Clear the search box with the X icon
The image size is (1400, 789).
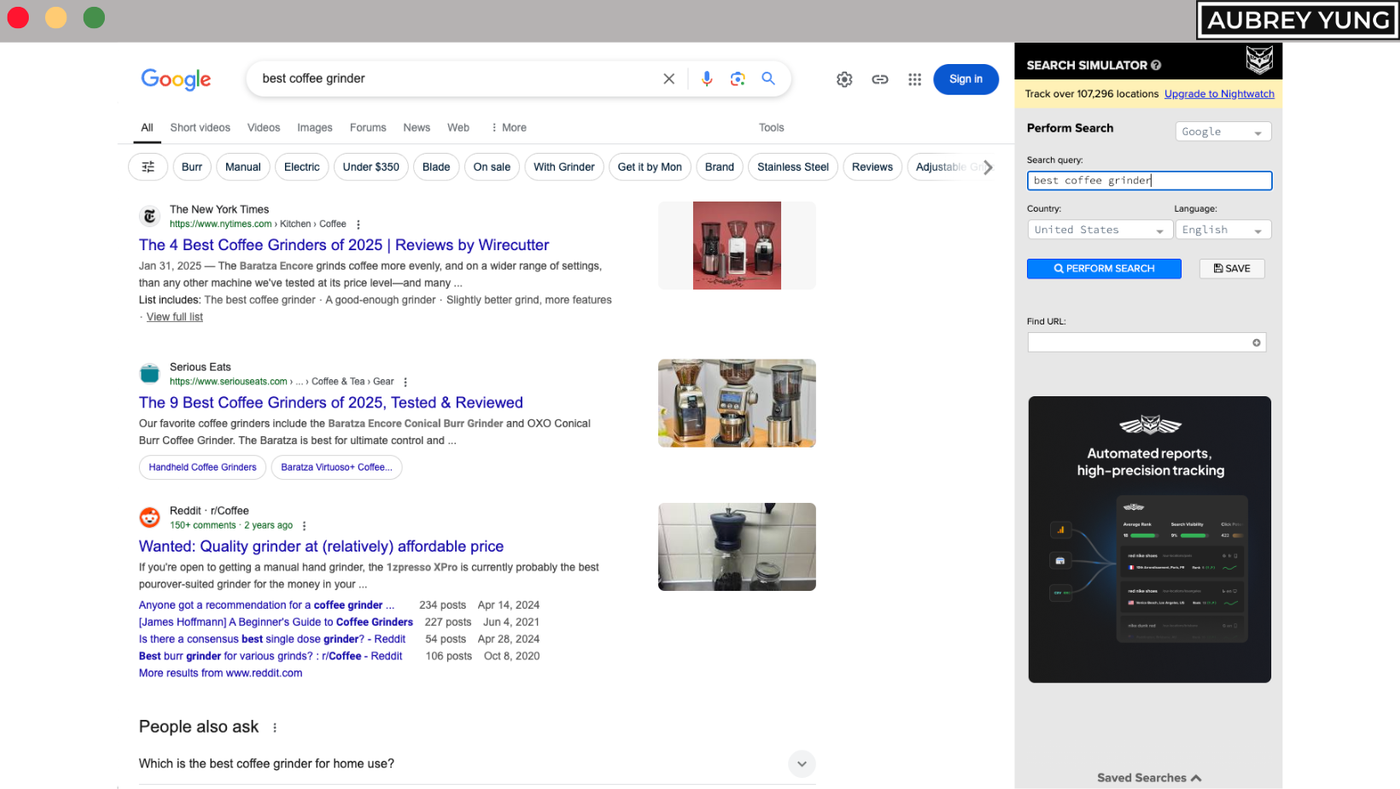pyautogui.click(x=668, y=79)
